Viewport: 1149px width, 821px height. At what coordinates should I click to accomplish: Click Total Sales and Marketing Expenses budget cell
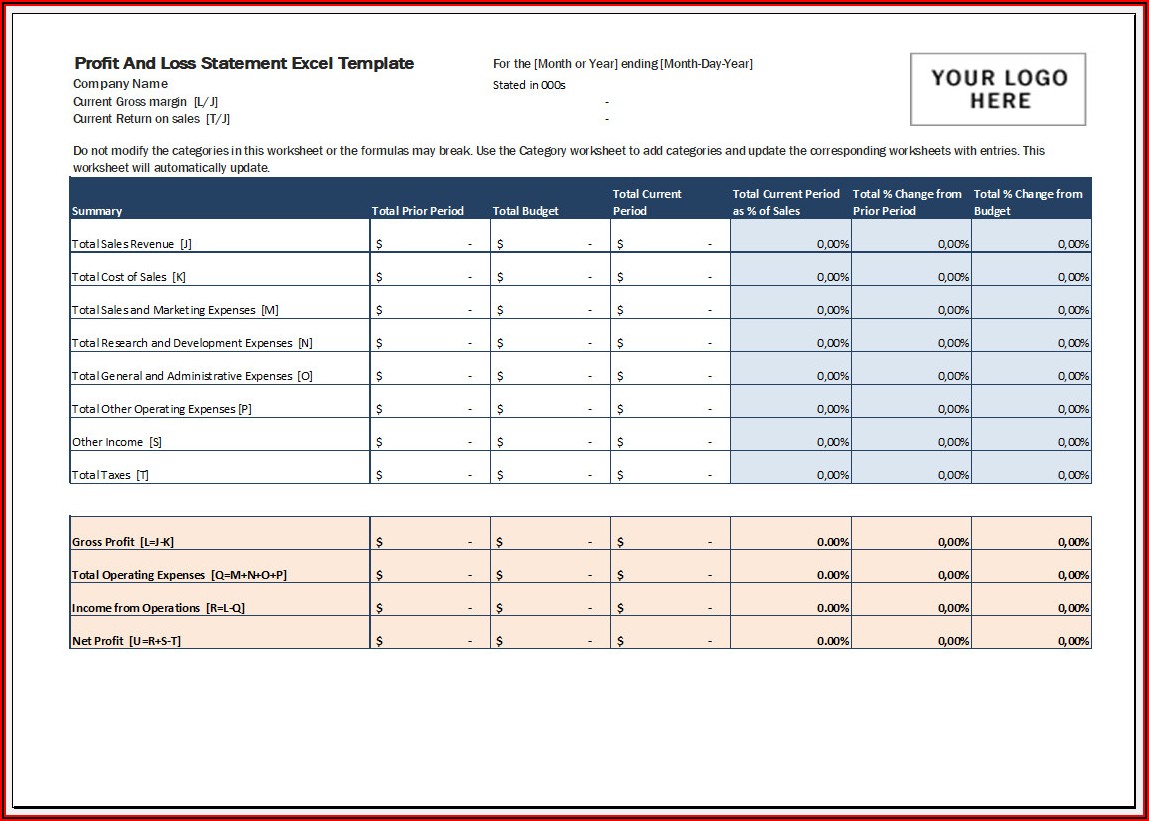(549, 310)
